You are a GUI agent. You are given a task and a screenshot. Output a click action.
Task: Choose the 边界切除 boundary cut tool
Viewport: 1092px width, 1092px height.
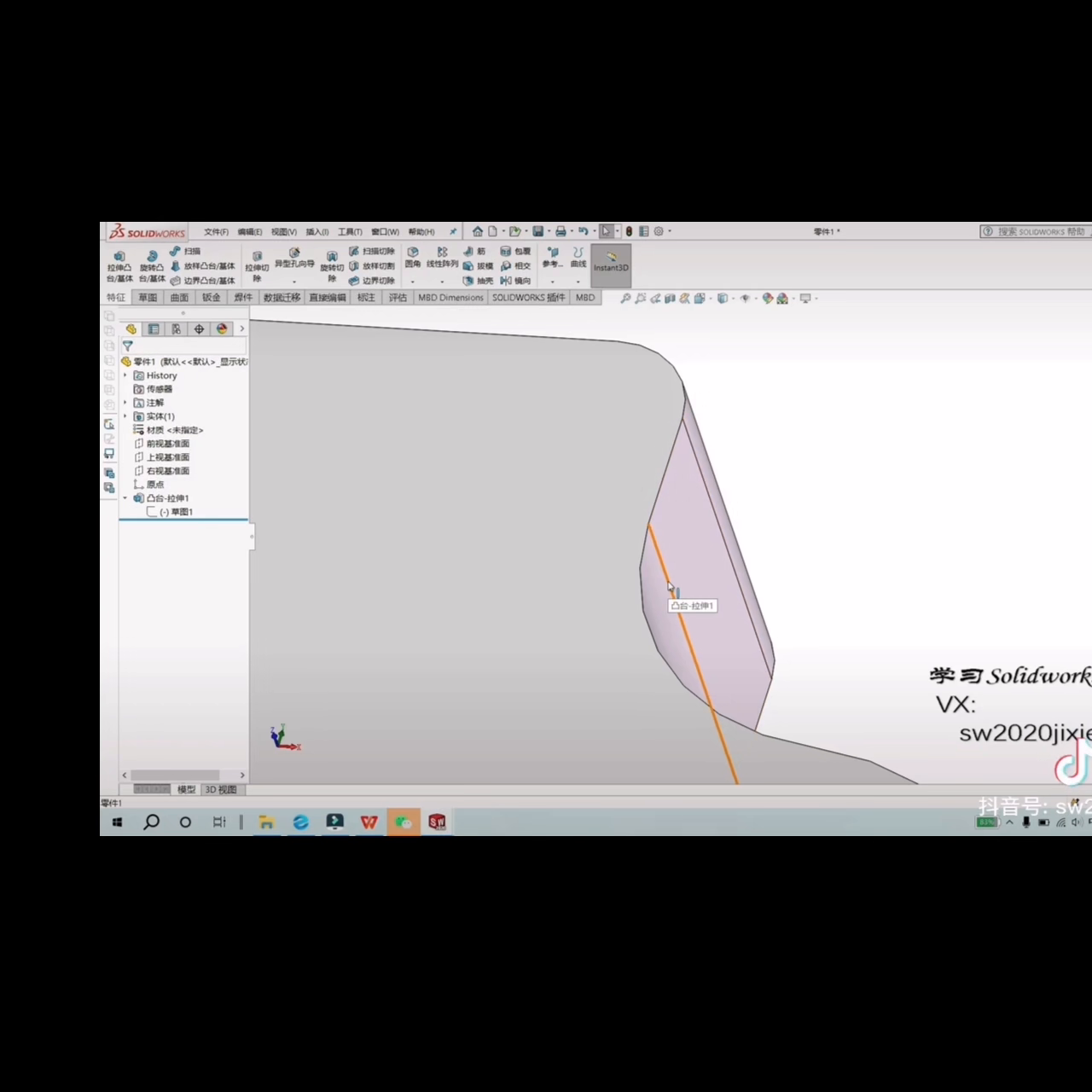coord(372,281)
